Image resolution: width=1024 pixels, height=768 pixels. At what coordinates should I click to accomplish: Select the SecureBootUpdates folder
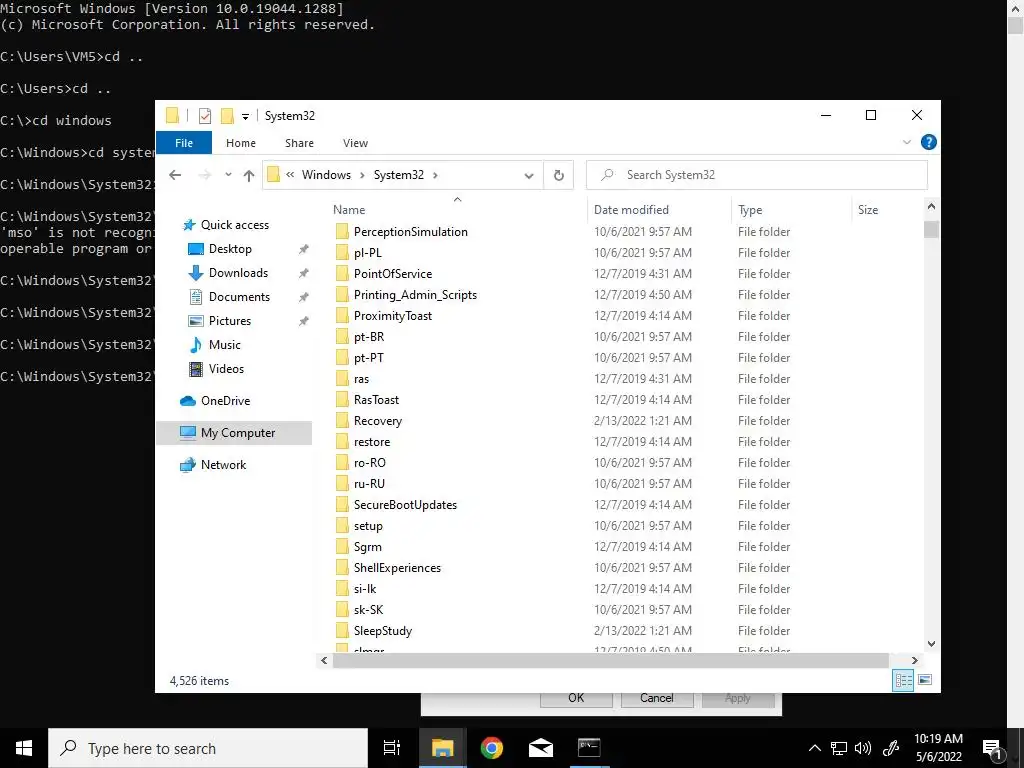(x=405, y=505)
